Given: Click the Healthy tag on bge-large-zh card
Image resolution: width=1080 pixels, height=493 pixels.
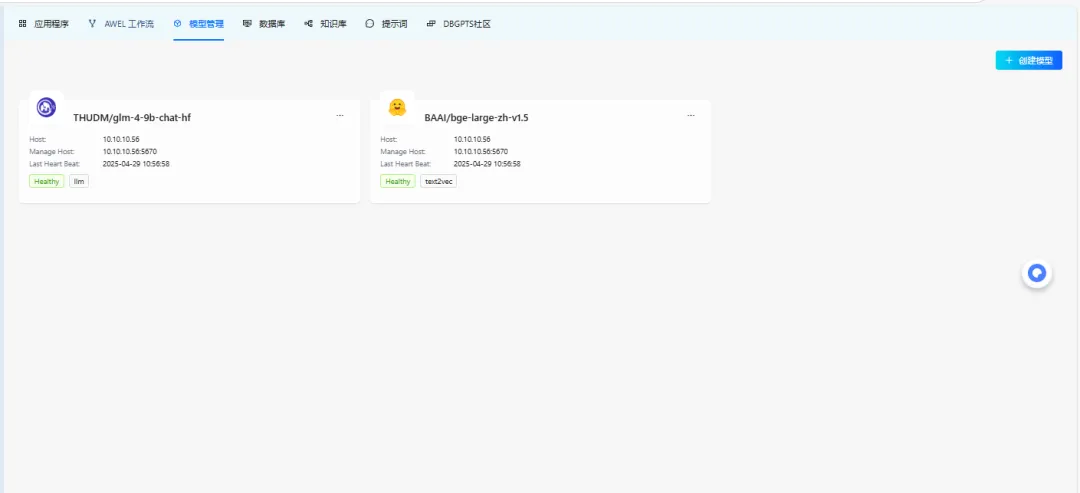Looking at the screenshot, I should pyautogui.click(x=398, y=182).
